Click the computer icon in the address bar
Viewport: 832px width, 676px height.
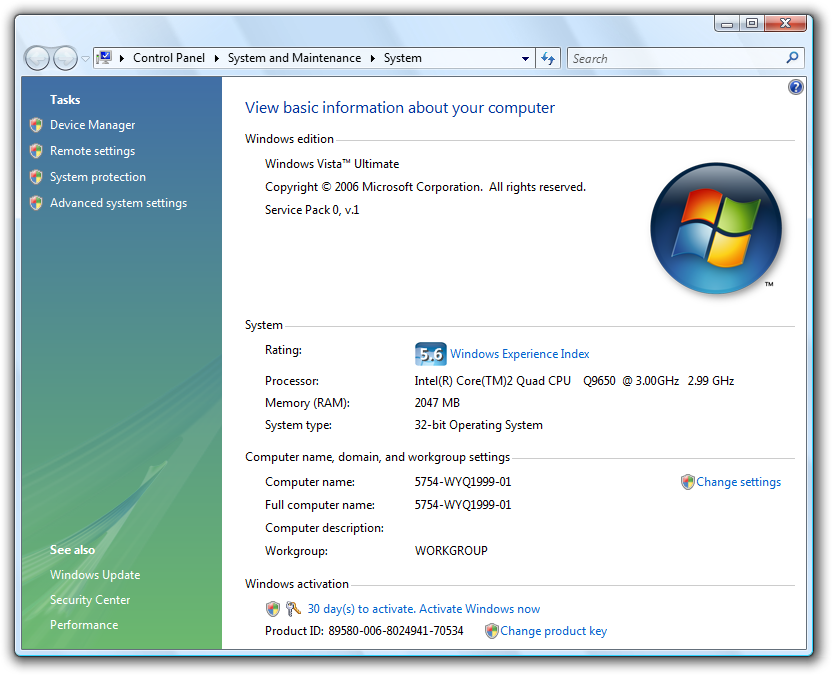pos(104,57)
